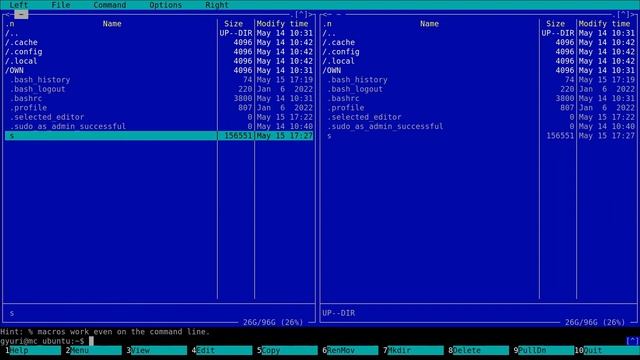Open left panel history list [^] button
The width and height of the screenshot is (640, 360).
tap(301, 15)
